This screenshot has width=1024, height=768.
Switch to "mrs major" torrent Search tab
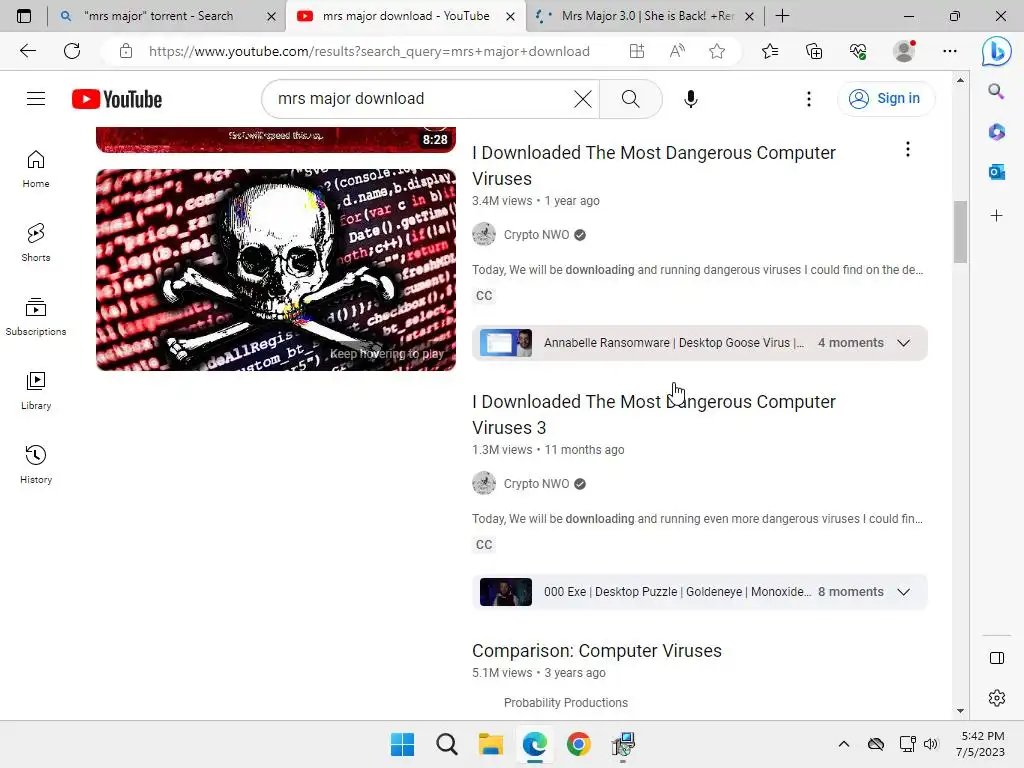pyautogui.click(x=159, y=16)
